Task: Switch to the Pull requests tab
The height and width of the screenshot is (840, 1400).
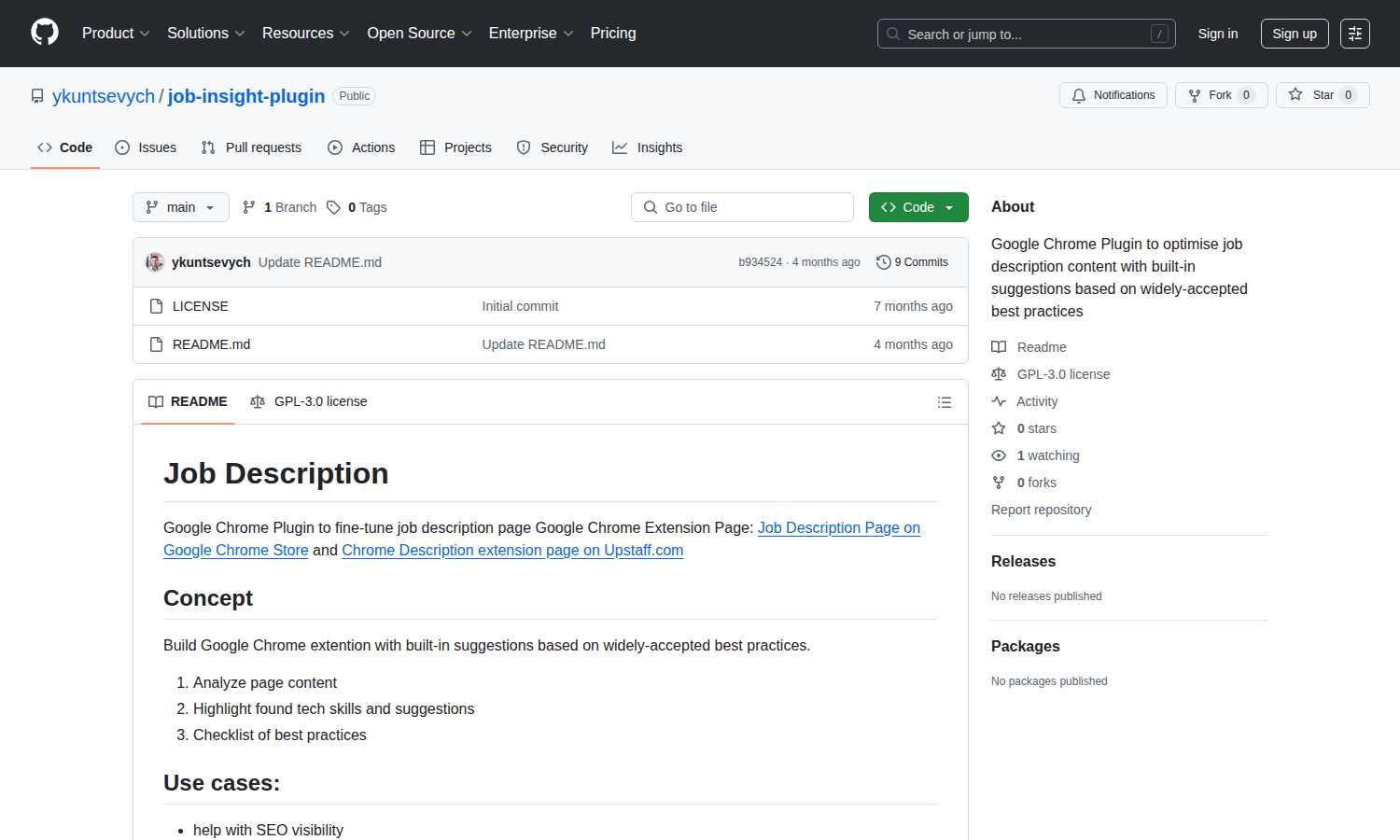Action: [251, 147]
